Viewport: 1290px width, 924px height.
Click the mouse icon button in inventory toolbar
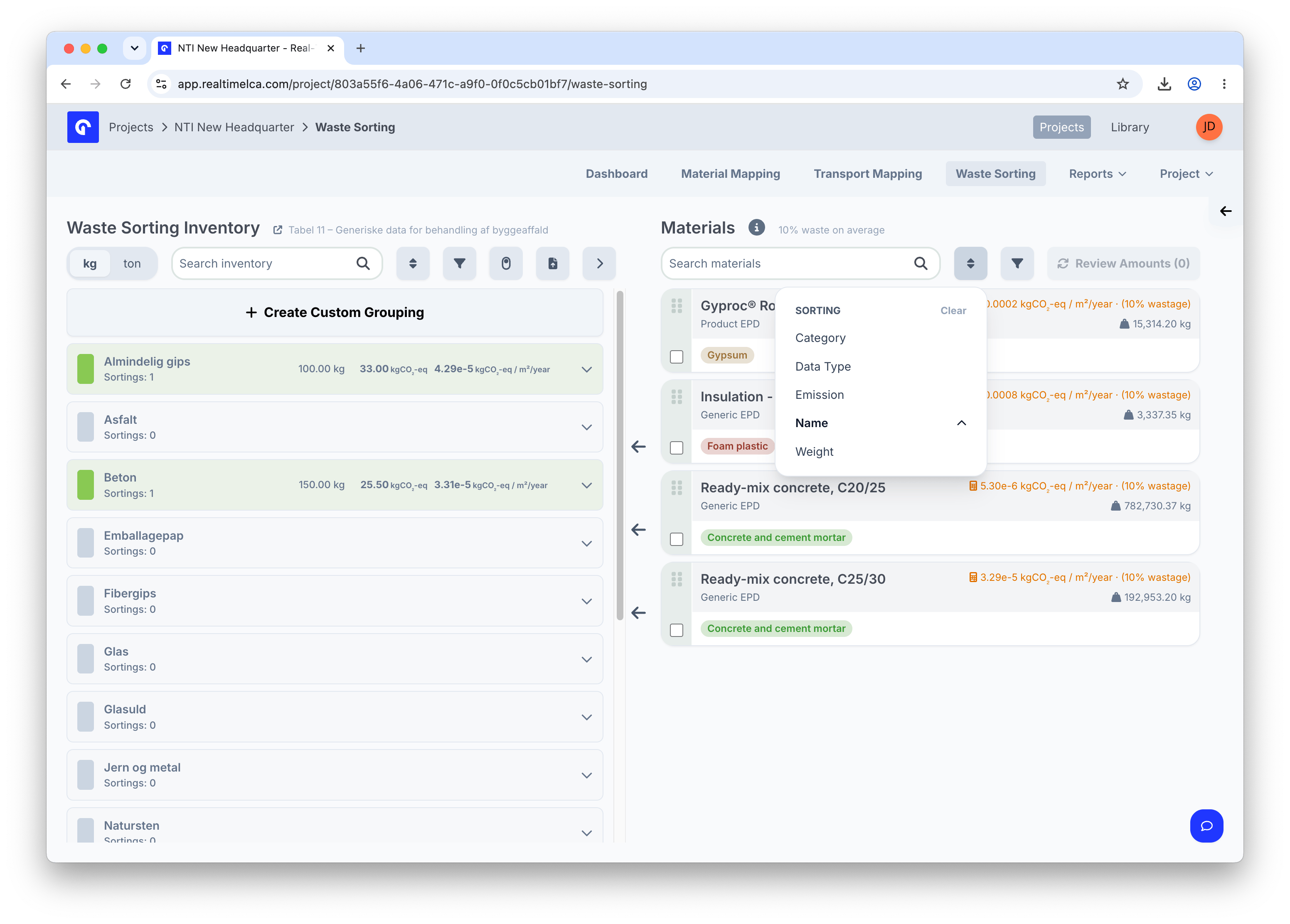[506, 263]
